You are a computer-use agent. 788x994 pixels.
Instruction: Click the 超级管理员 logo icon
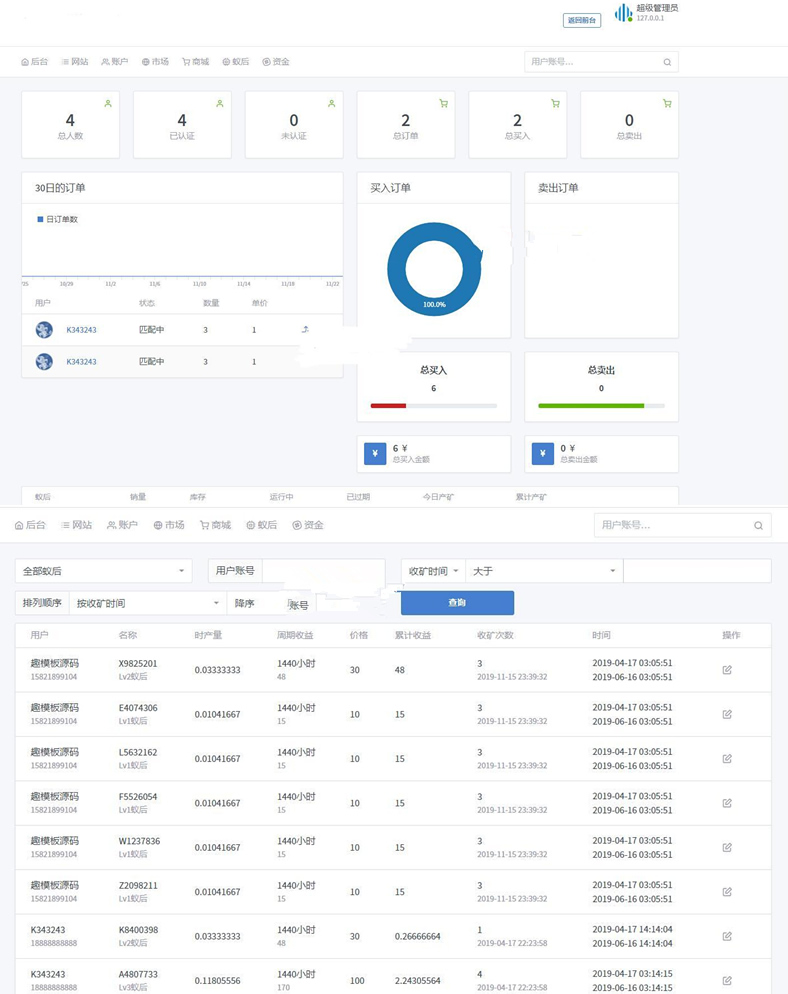(623, 13)
